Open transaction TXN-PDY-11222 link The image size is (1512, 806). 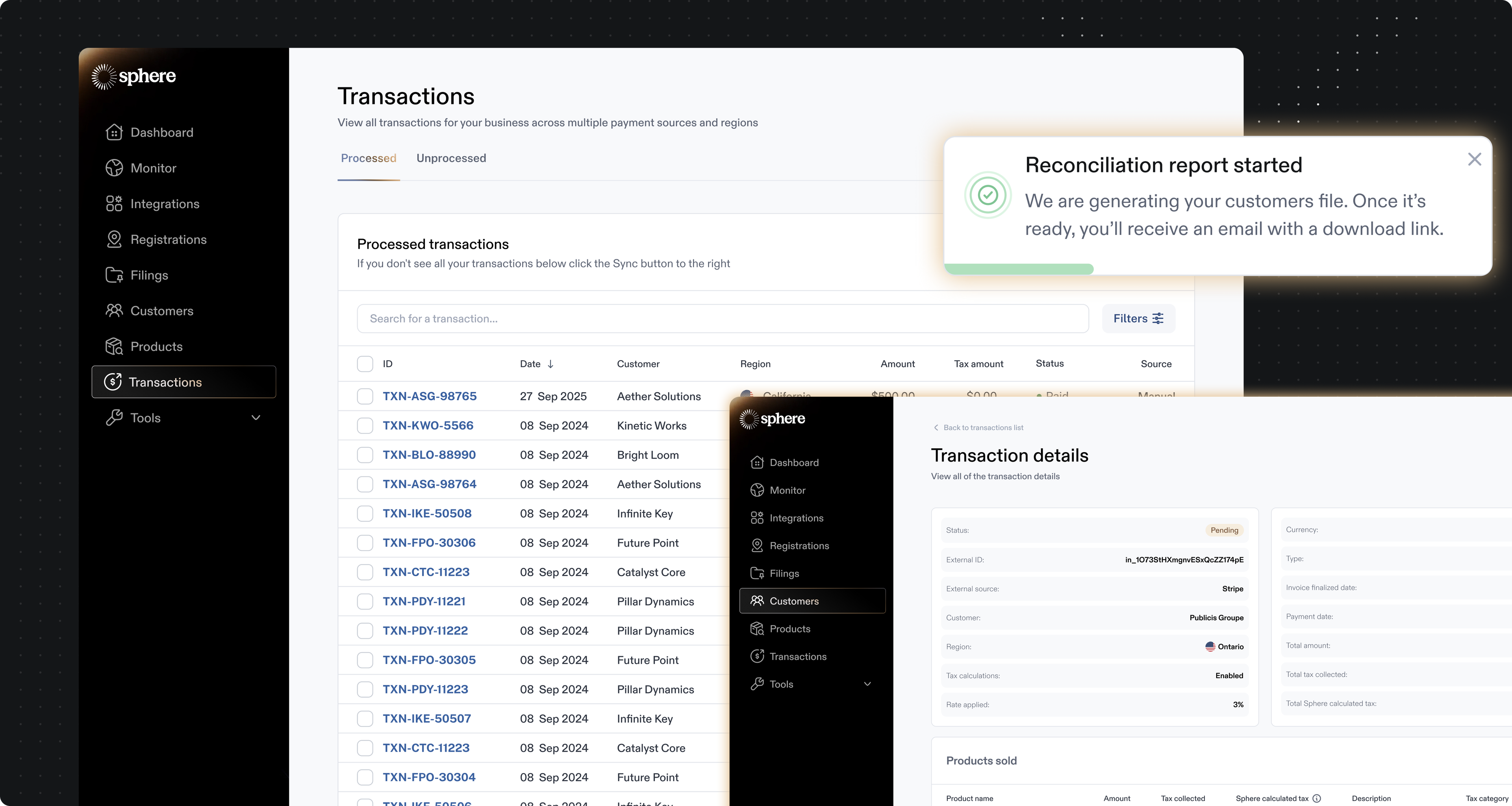[x=426, y=630]
